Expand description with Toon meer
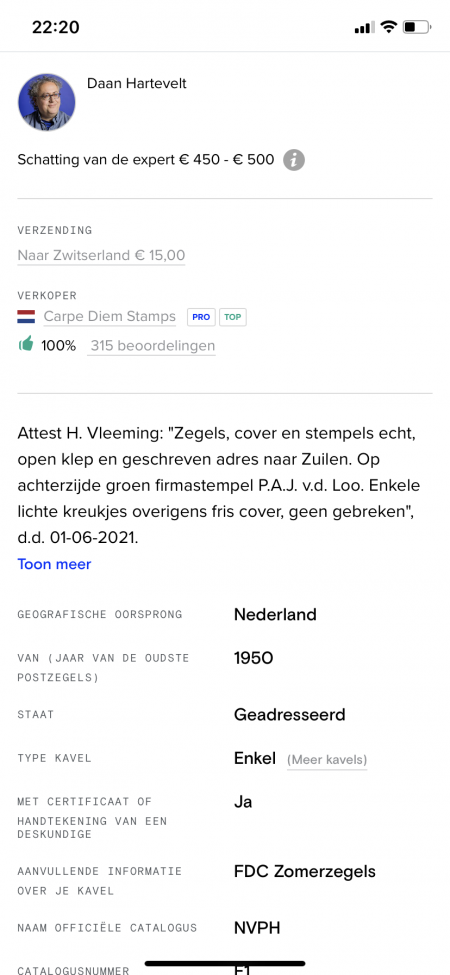The image size is (450, 975). pos(54,564)
